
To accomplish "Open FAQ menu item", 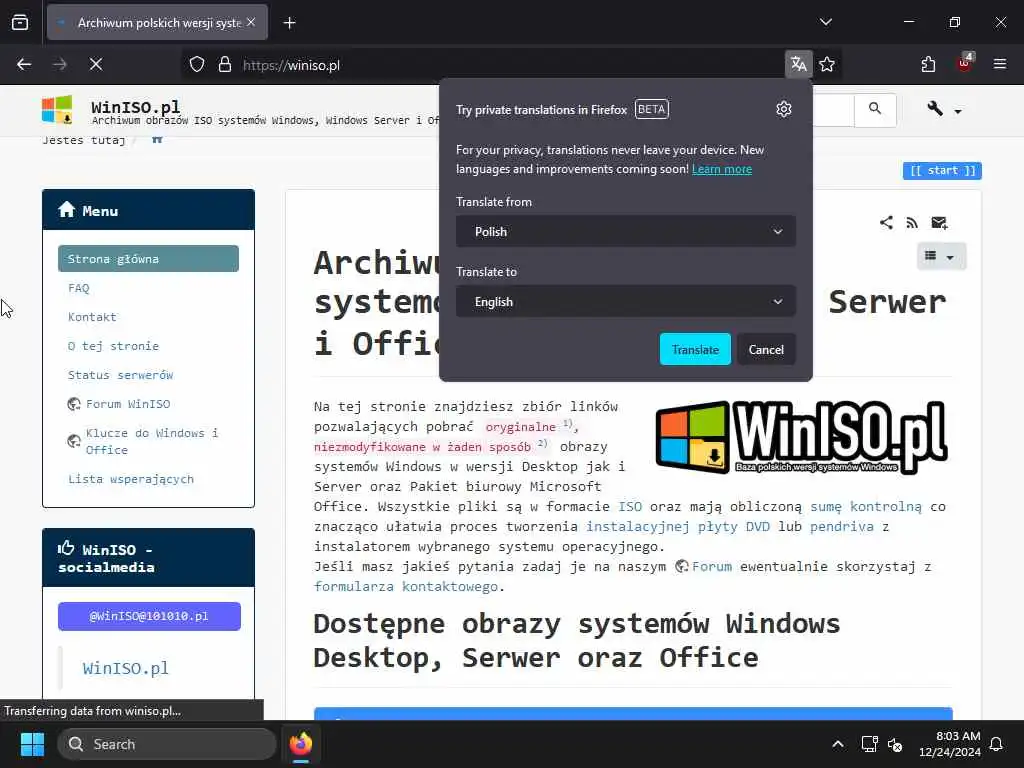I will tap(78, 288).
